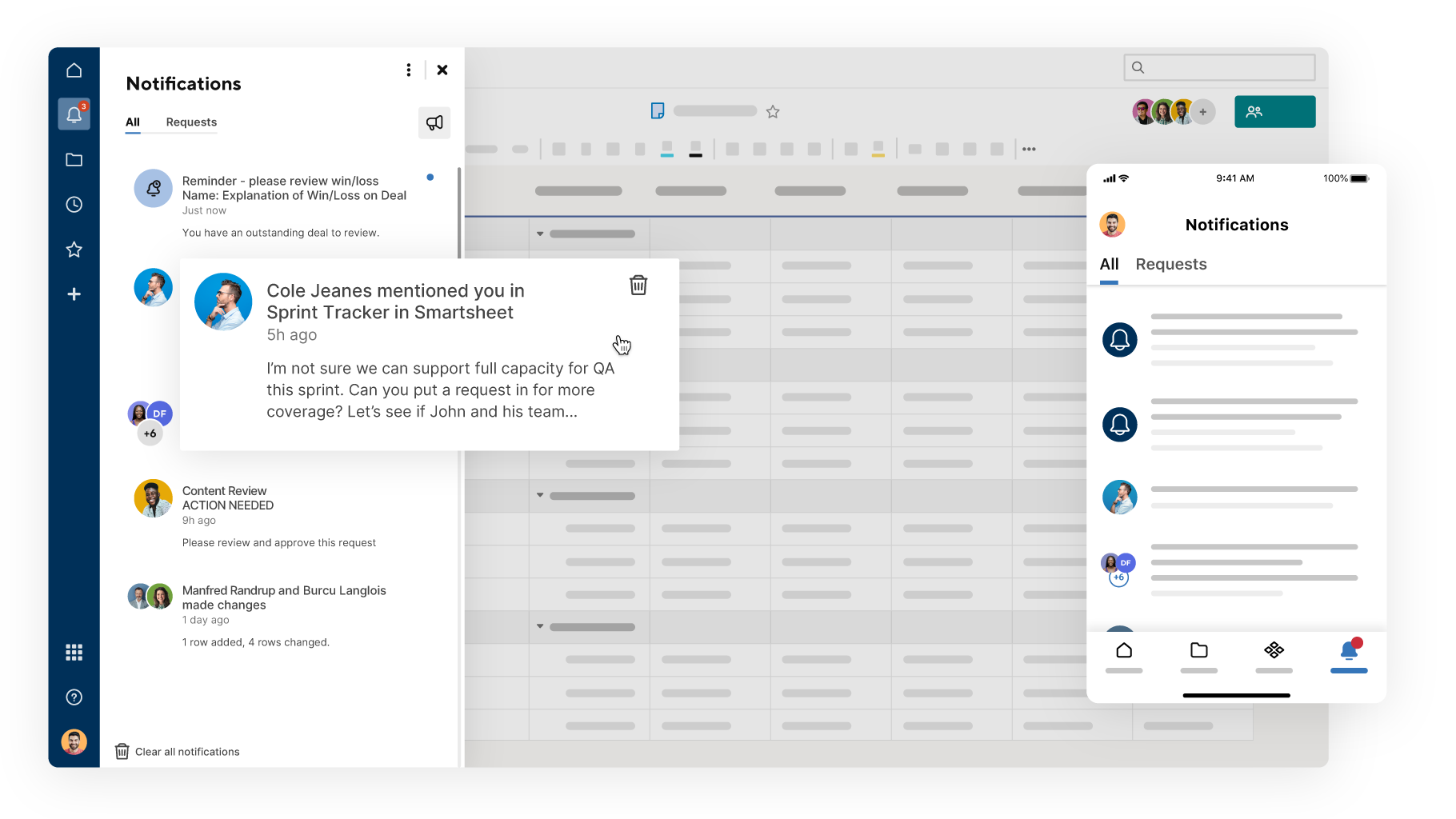Image resolution: width=1456 pixels, height=819 pixels.
Task: Select the Requests tab on the mobile screen
Action: click(1171, 264)
